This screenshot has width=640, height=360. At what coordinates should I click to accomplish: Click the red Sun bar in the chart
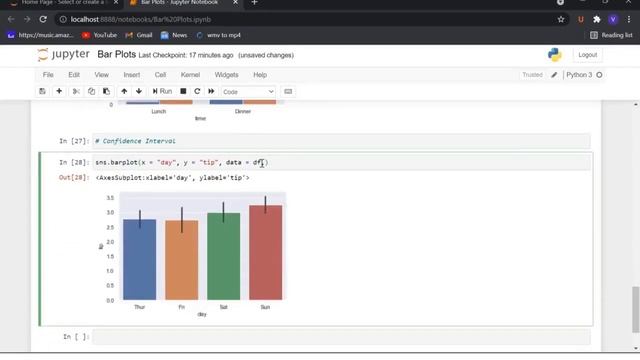pos(265,252)
